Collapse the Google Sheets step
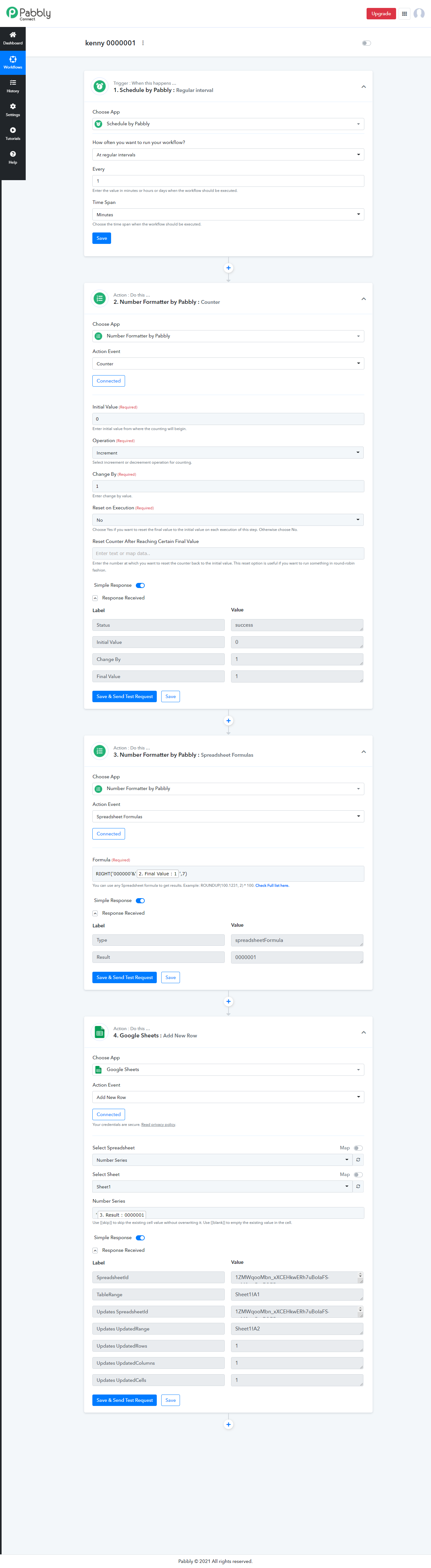The width and height of the screenshot is (431, 1568). (363, 1032)
